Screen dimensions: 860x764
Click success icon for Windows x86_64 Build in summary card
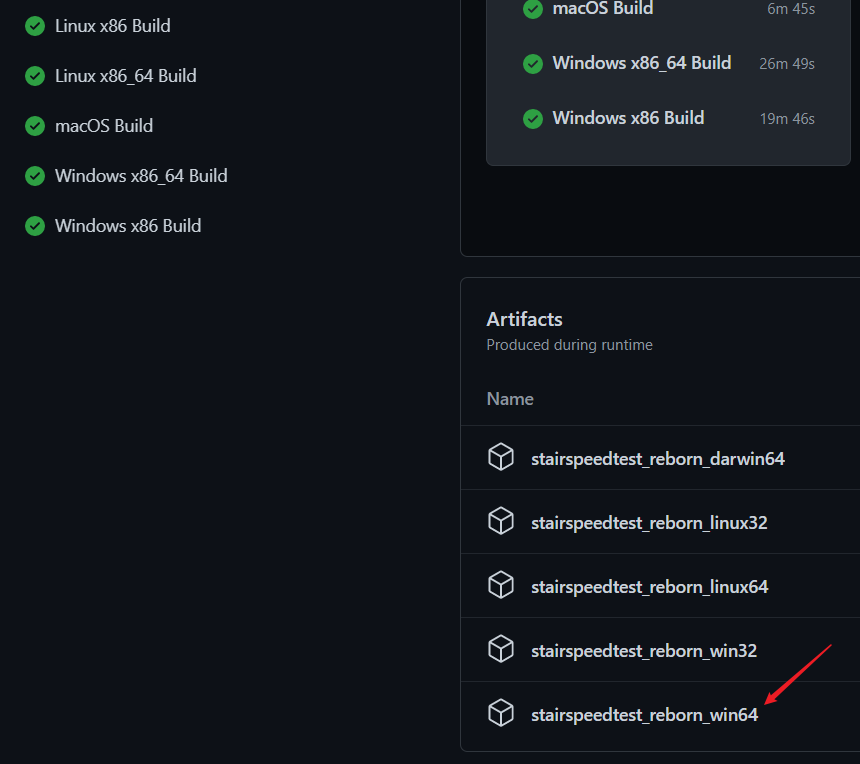click(x=533, y=63)
